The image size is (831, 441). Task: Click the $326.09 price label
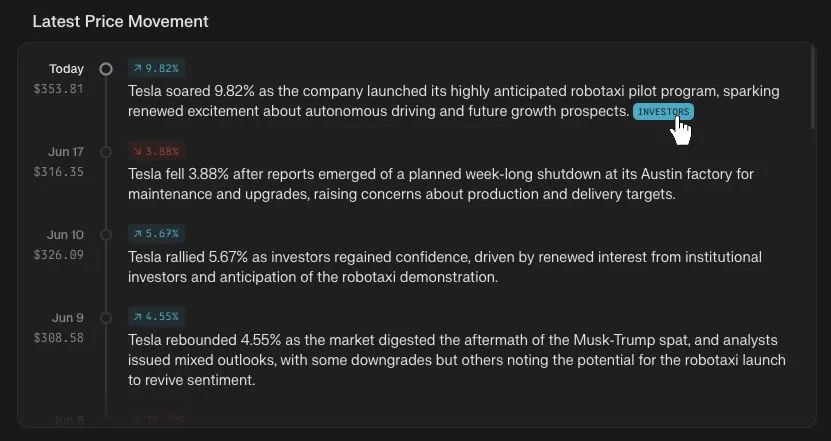coord(58,255)
